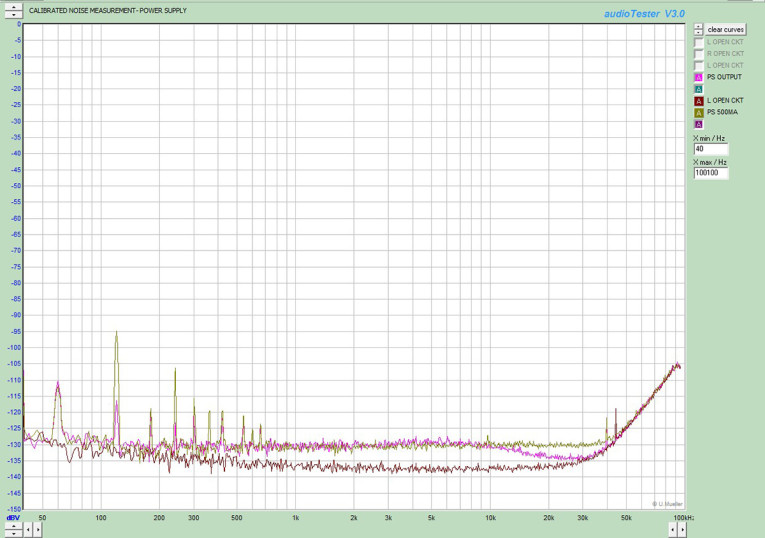Click the -100 level axis label
The width and height of the screenshot is (765, 538).
[x=15, y=348]
